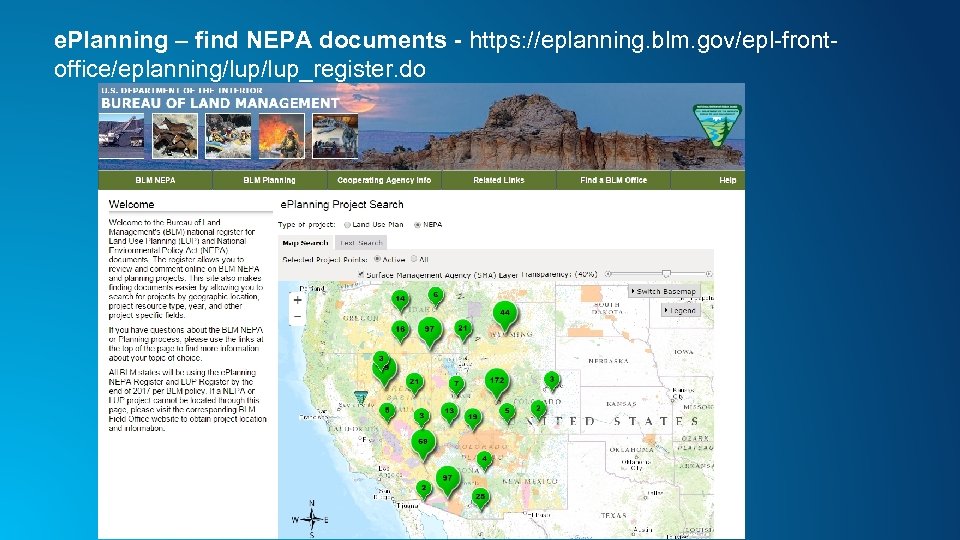Click the compass rose on the map
This screenshot has width=960, height=540.
click(x=312, y=519)
